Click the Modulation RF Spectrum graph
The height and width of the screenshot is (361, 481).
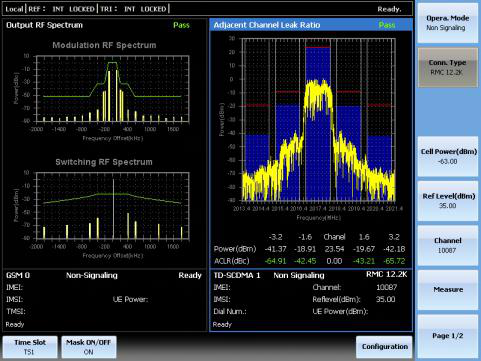coord(113,89)
